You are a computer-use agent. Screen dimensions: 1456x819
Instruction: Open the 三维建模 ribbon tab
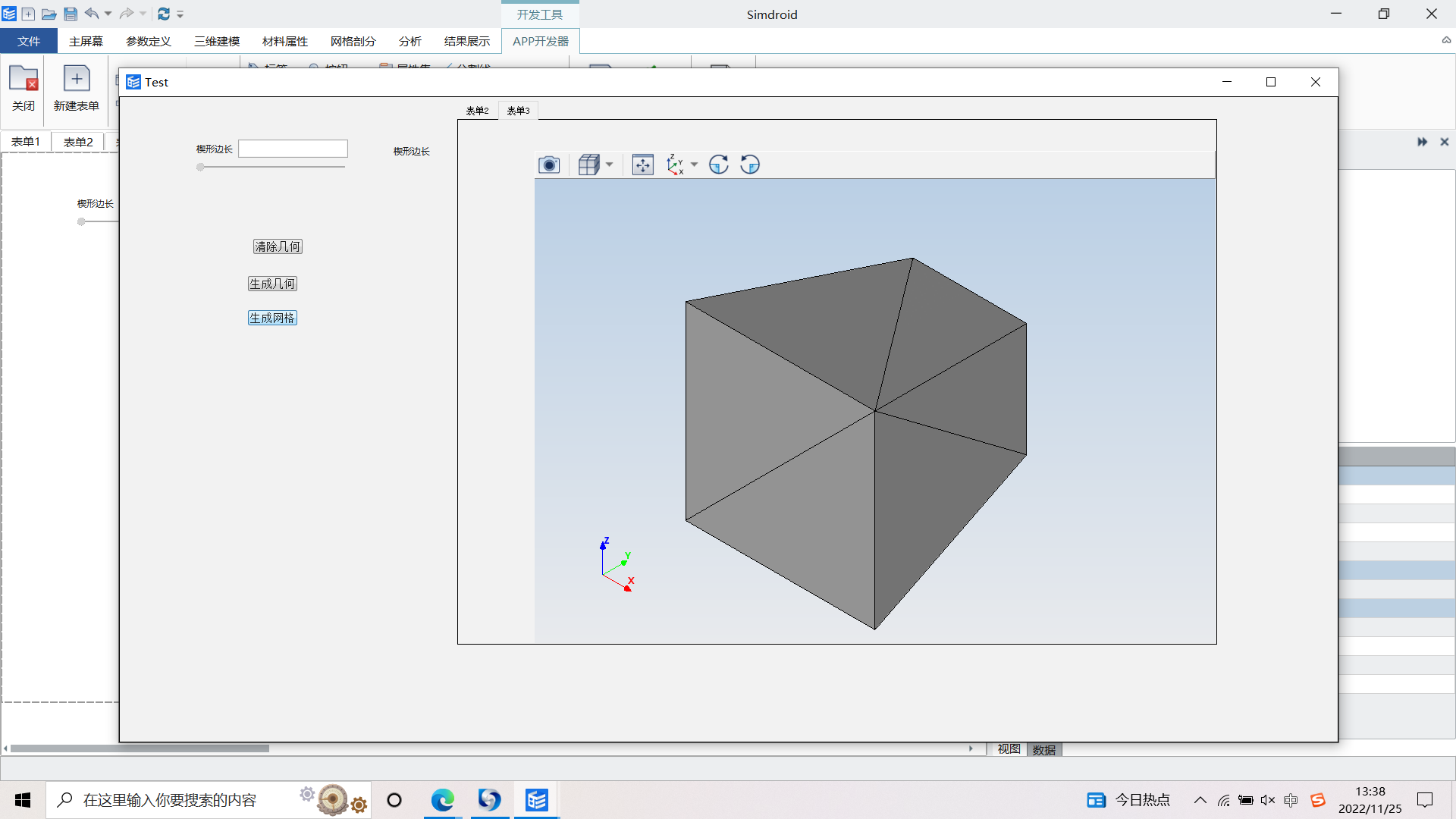[217, 41]
